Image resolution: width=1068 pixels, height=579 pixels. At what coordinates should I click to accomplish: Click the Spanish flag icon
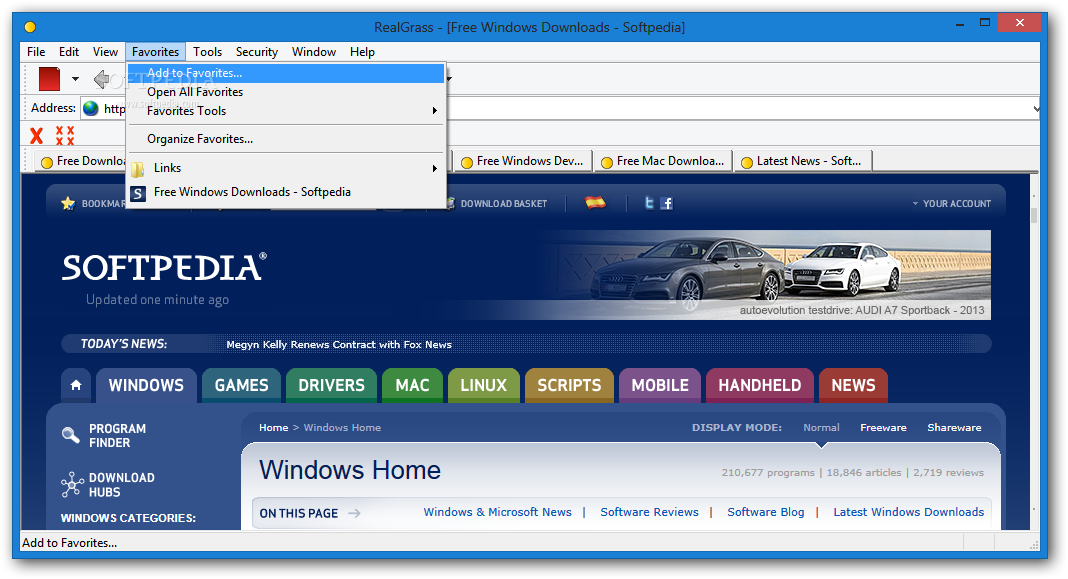tap(595, 202)
